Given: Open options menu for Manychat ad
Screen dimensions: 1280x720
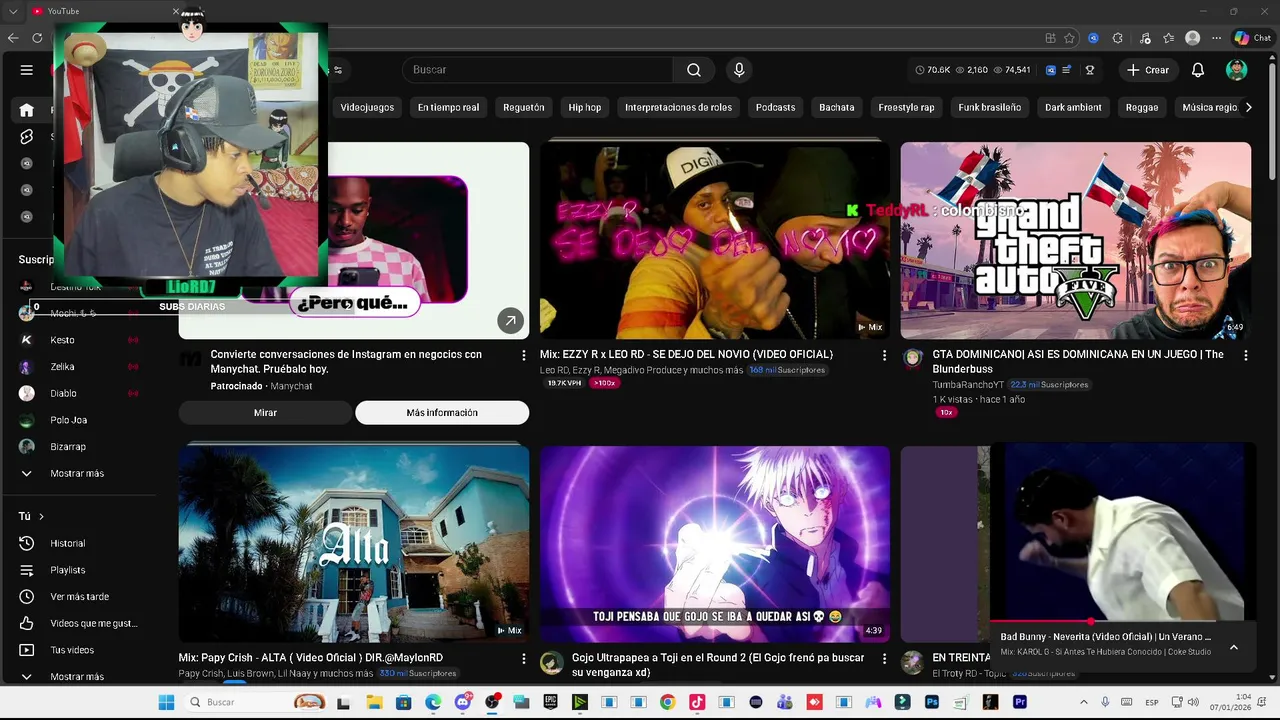Looking at the screenshot, I should pos(523,355).
